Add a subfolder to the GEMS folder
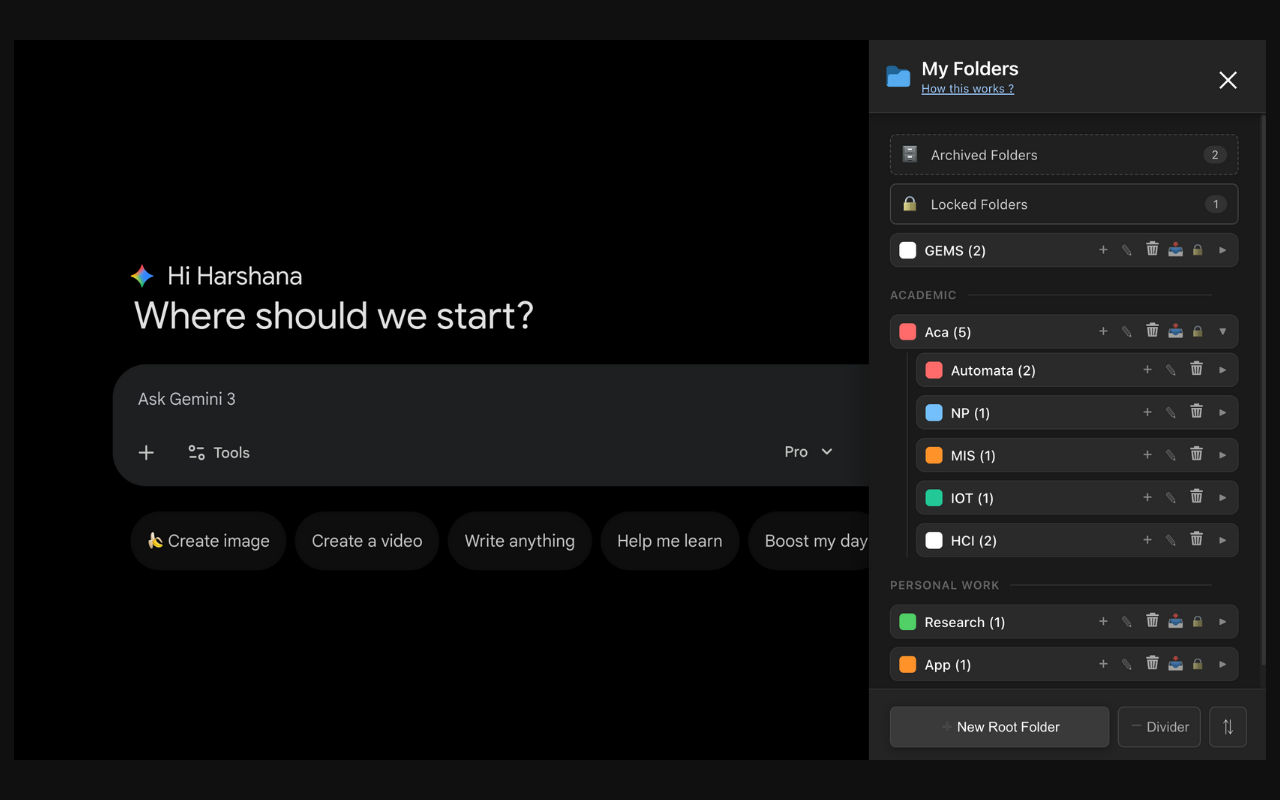1280x800 pixels. 1103,250
